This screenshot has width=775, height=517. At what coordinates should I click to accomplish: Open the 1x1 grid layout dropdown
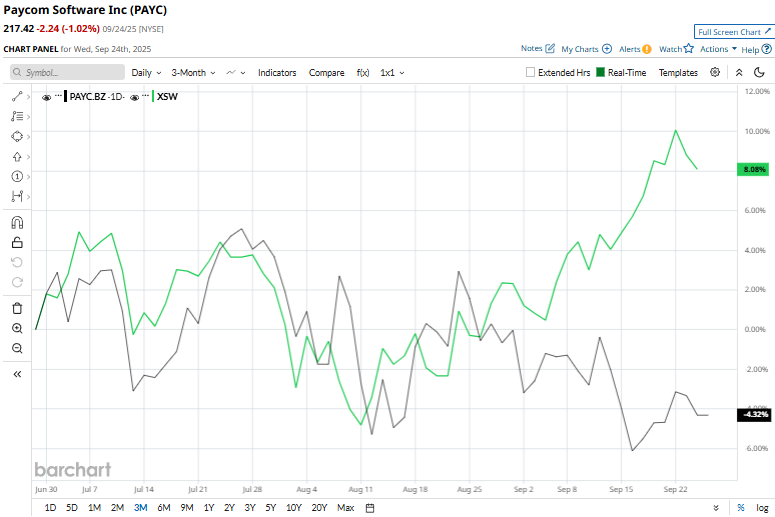coord(392,73)
